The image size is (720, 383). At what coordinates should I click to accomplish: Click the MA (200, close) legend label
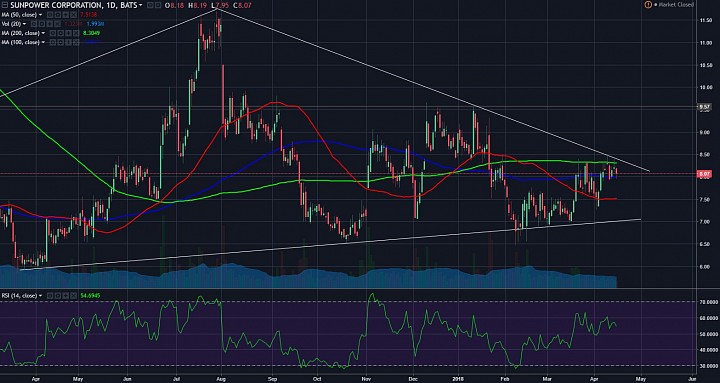pyautogui.click(x=21, y=33)
